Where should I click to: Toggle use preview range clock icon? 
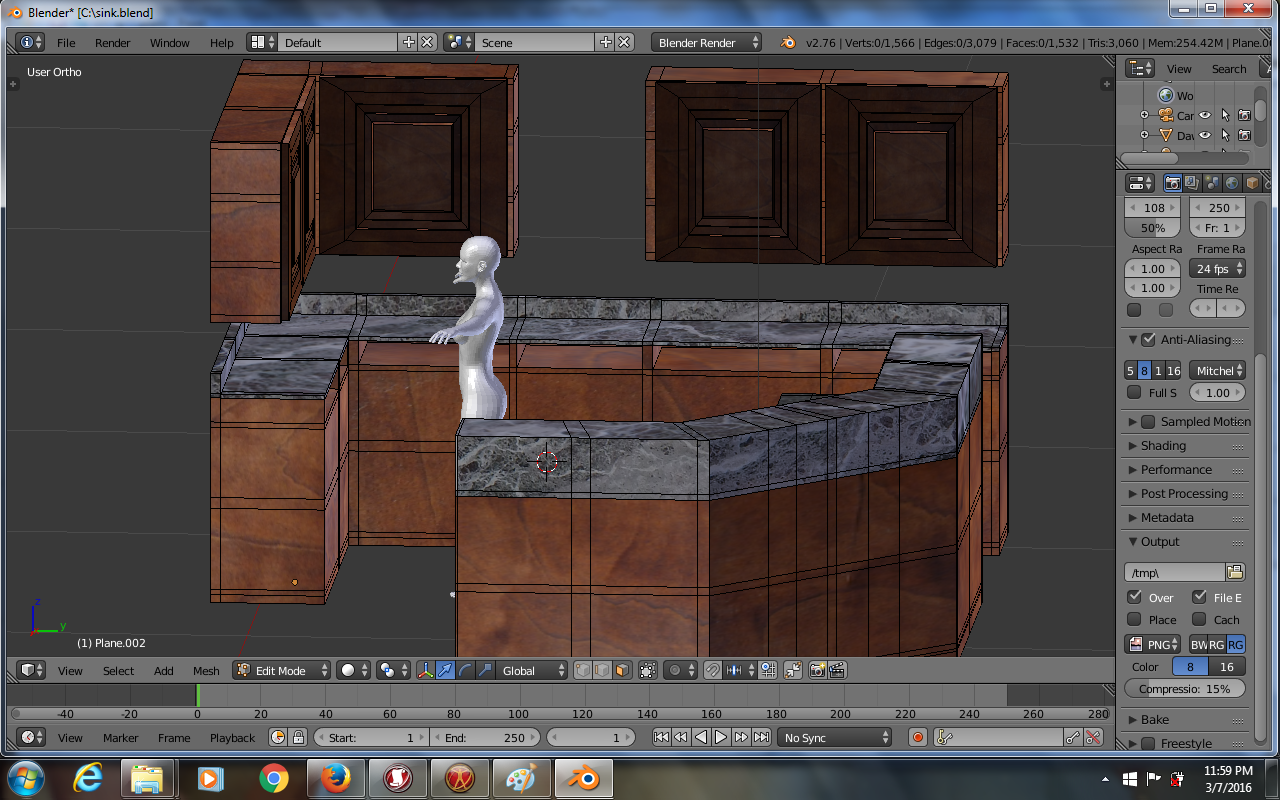pyautogui.click(x=278, y=737)
